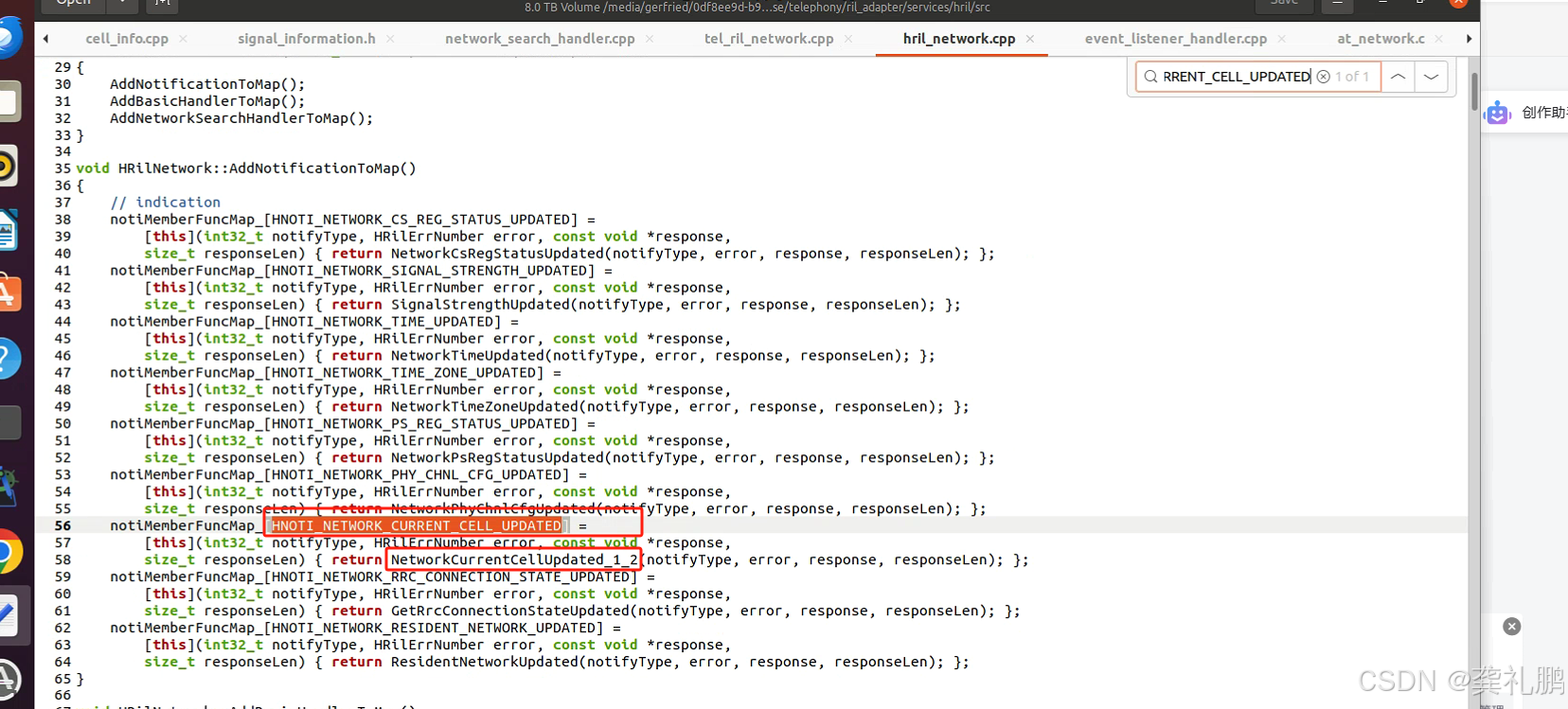Open the CSDN creation assistant robot icon

coord(1497,113)
